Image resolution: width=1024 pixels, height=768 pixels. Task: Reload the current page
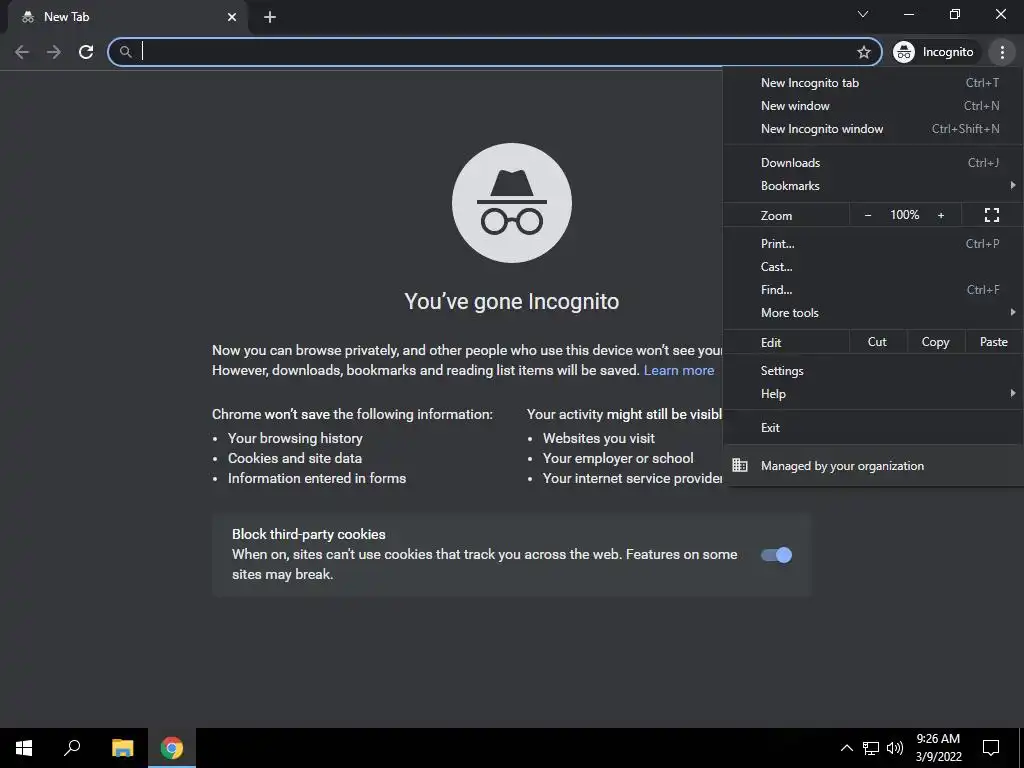[x=86, y=52]
